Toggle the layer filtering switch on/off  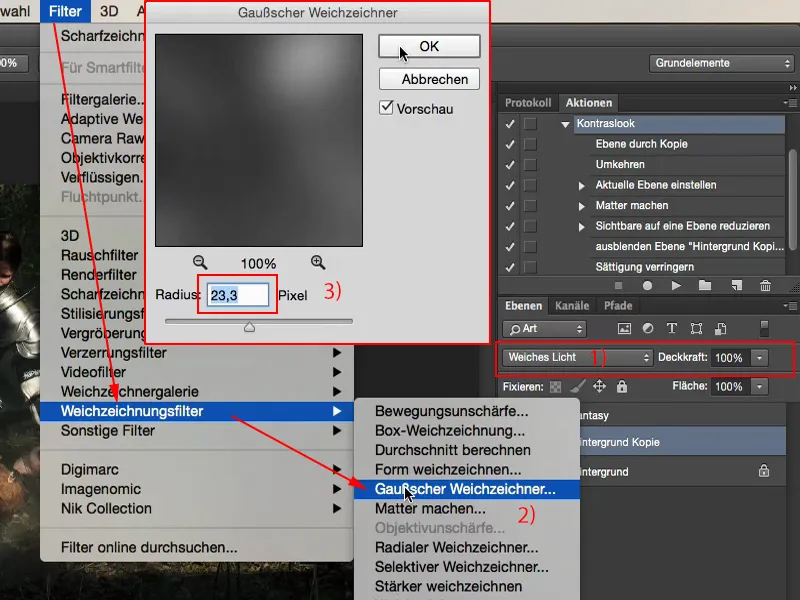764,329
